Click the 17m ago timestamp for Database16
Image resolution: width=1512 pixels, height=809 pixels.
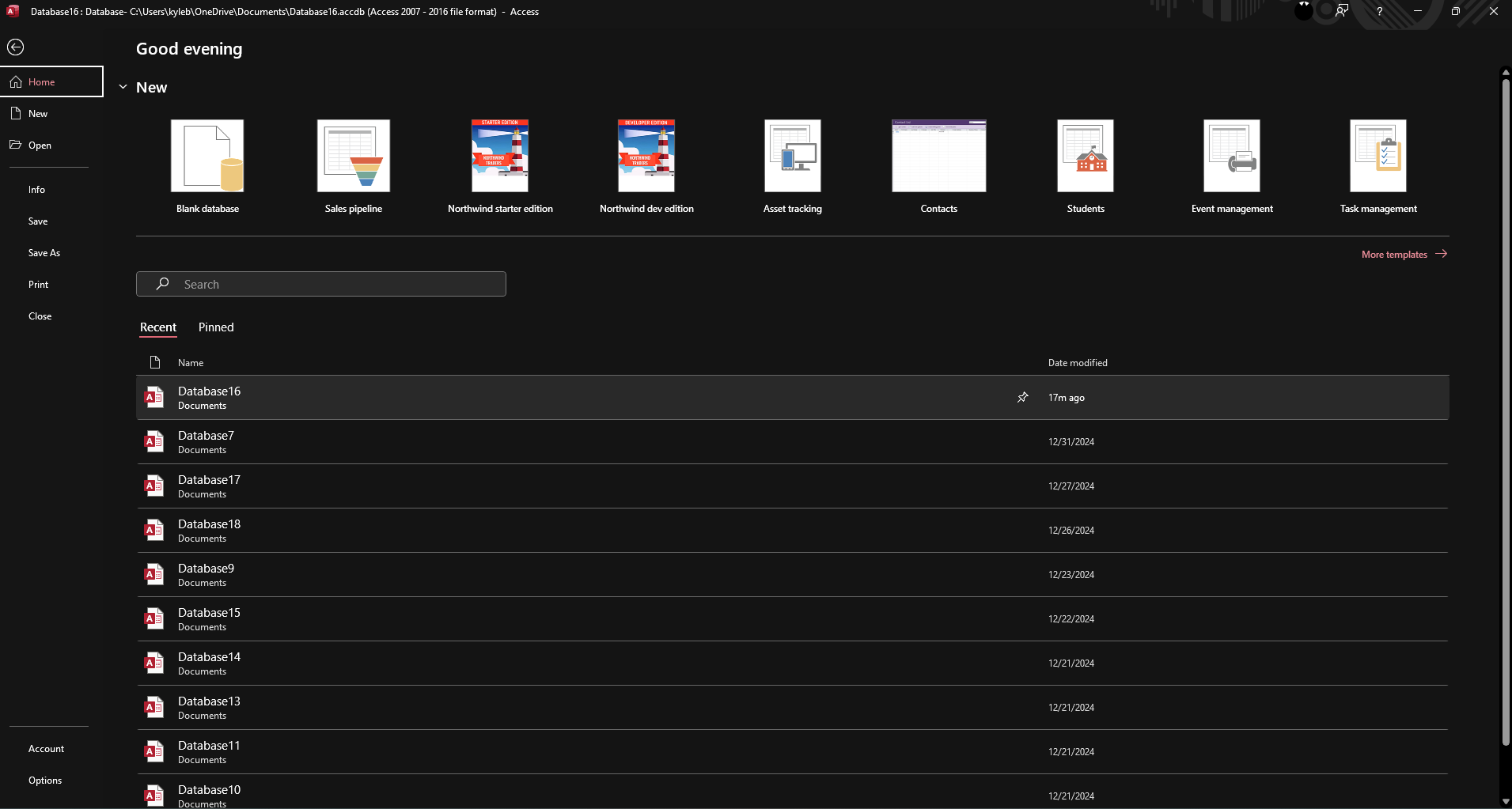click(1067, 398)
